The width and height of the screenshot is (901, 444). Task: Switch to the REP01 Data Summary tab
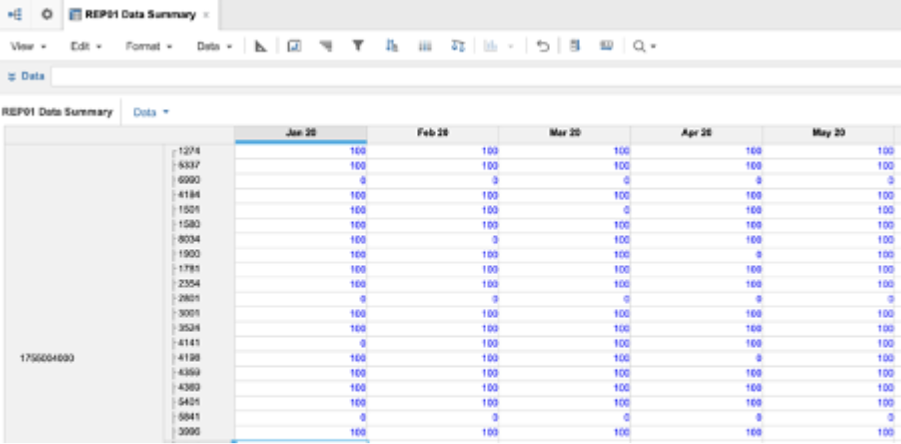140,15
